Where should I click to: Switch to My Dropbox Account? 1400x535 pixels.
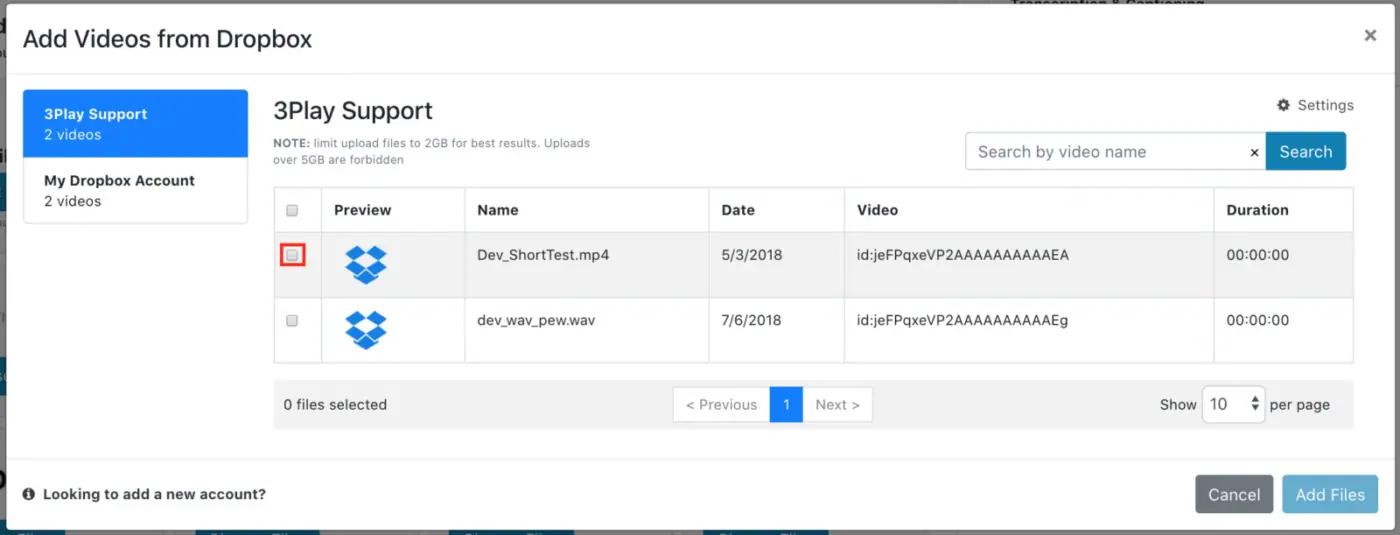tap(135, 190)
